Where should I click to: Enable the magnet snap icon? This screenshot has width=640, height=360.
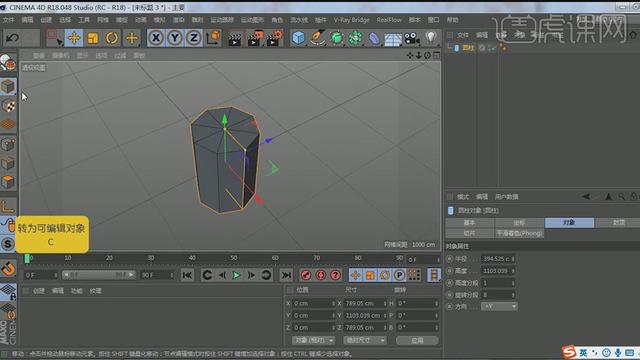(x=8, y=269)
